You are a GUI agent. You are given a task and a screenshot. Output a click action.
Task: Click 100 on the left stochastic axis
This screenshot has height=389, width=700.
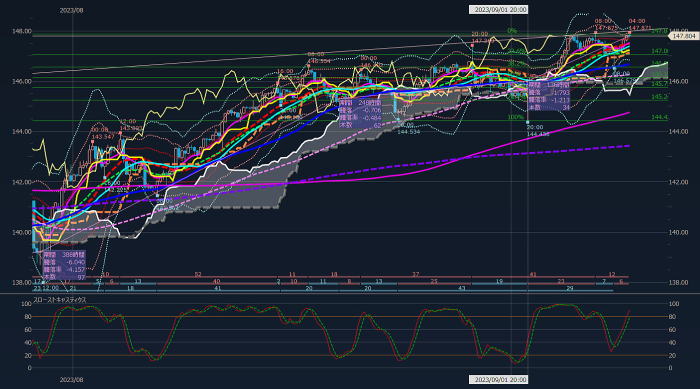coord(26,304)
